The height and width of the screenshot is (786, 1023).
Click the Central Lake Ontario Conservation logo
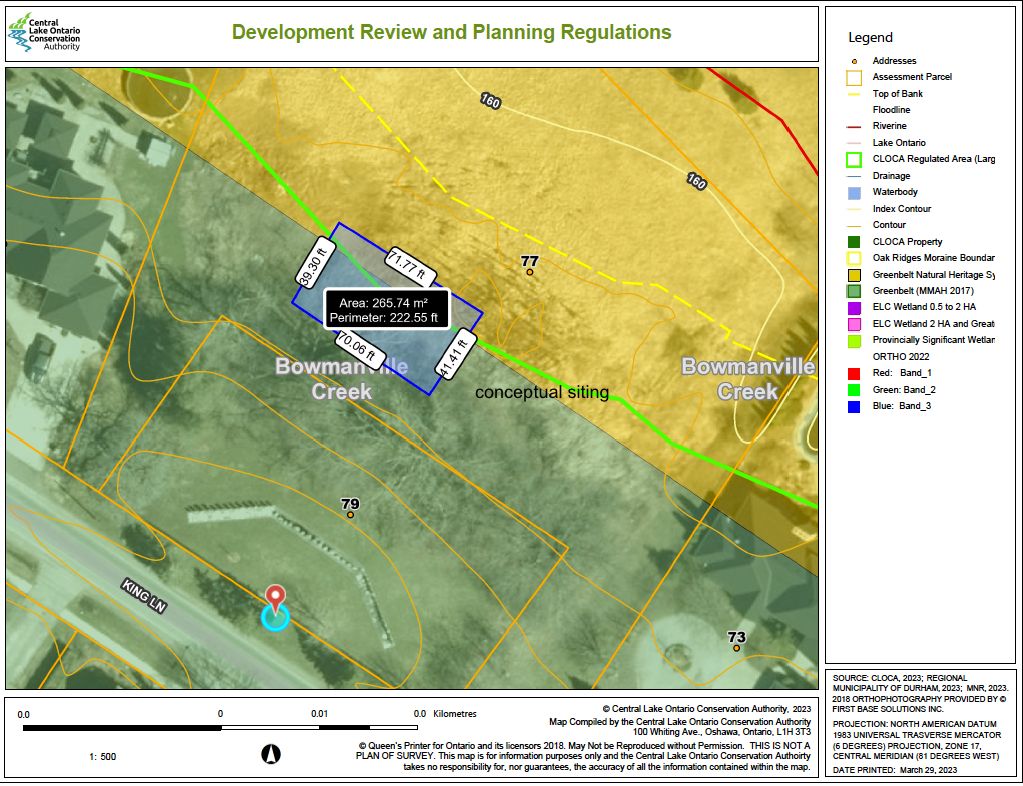(x=45, y=33)
